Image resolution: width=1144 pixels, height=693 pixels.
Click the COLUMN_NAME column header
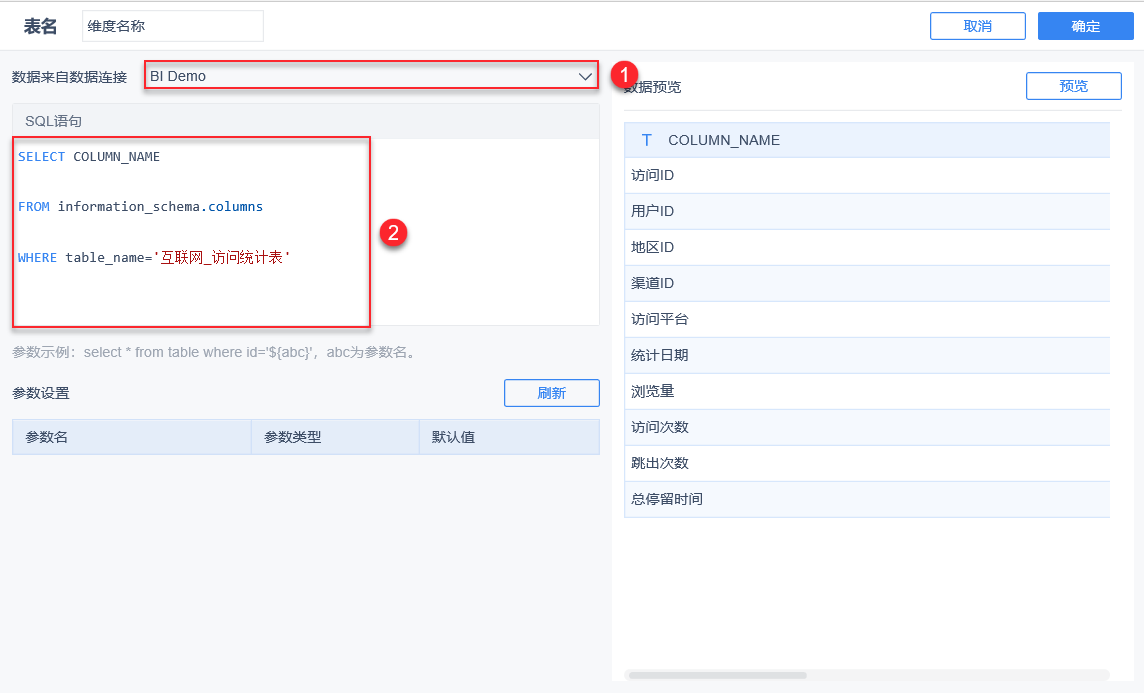tap(867, 140)
